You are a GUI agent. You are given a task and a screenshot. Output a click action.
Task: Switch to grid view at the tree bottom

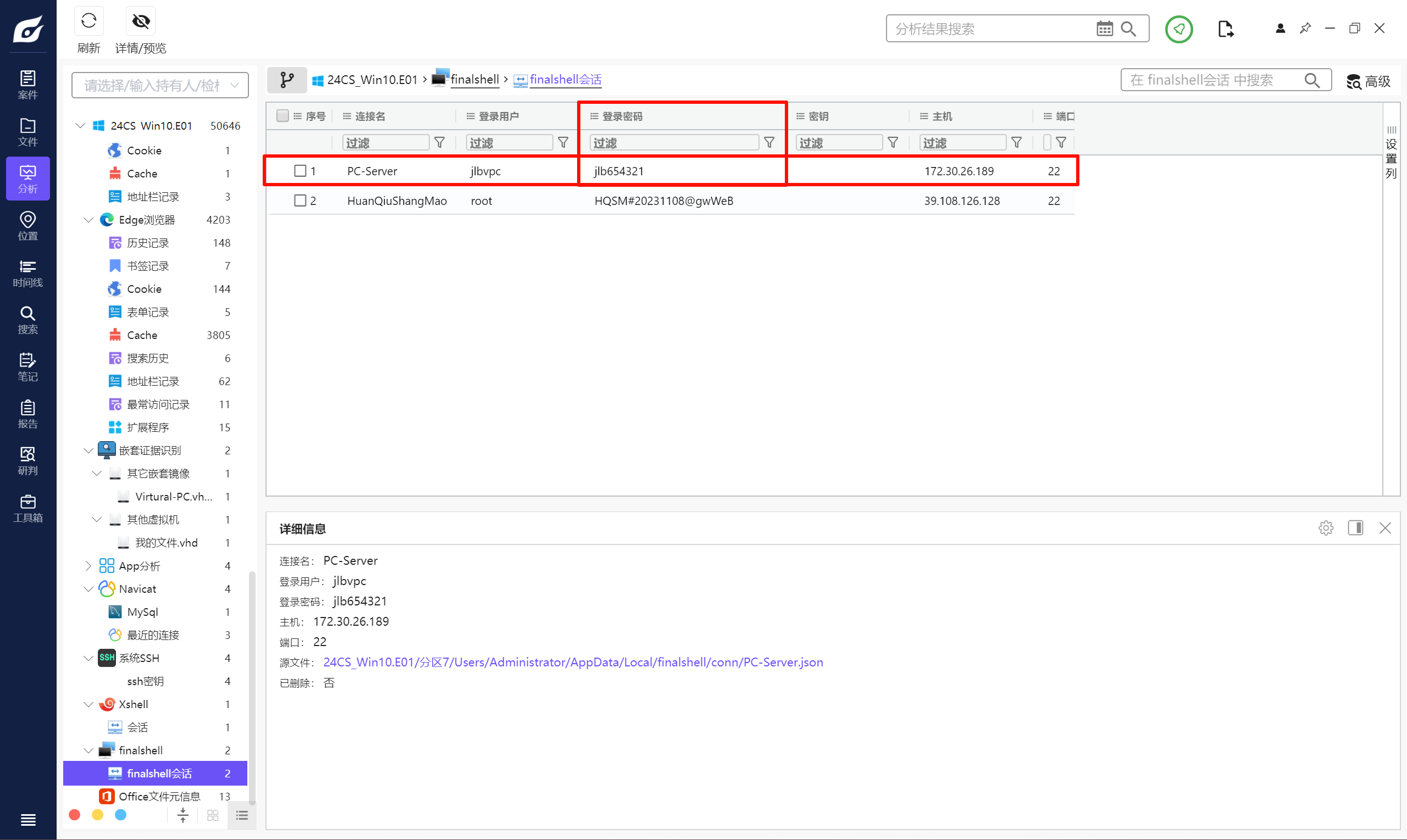tap(212, 815)
